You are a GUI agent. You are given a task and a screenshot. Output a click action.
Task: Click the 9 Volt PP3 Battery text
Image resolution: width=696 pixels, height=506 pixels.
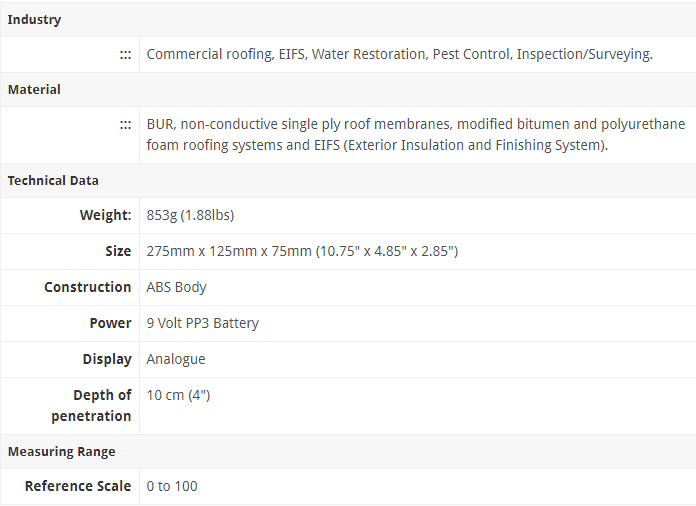[x=202, y=323]
